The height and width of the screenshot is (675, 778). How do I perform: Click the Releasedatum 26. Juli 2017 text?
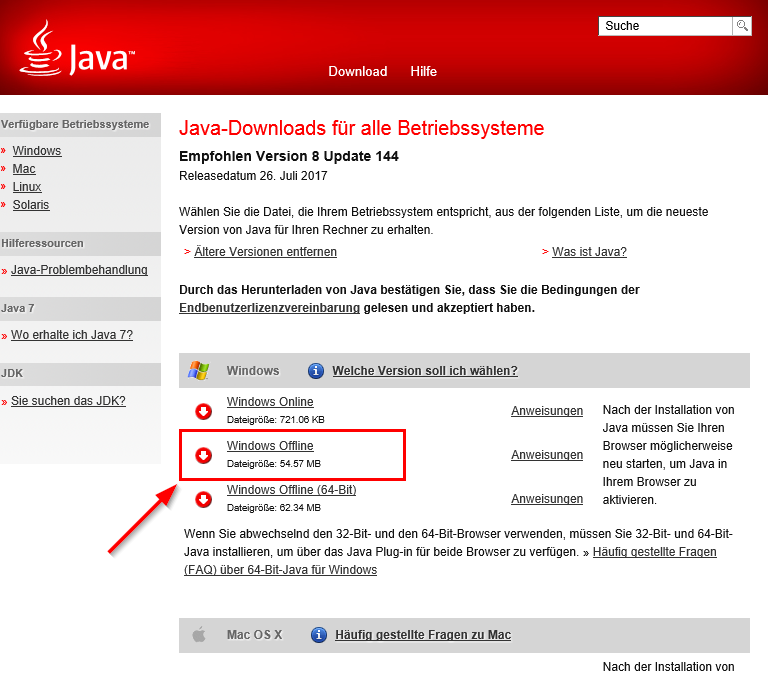pyautogui.click(x=253, y=176)
